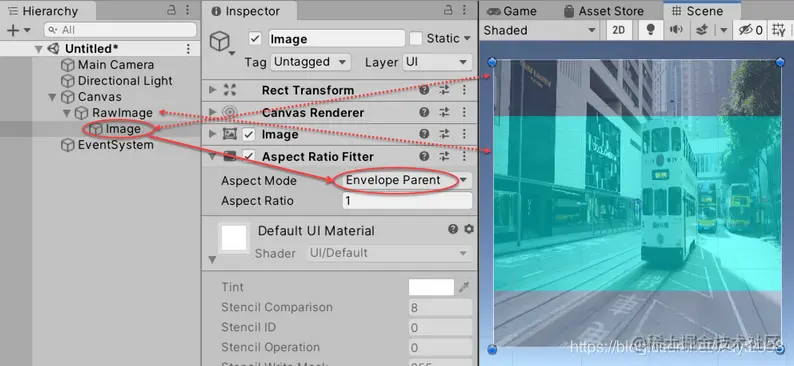794x366 pixels.
Task: Open presets for Image component
Action: pyautogui.click(x=444, y=134)
